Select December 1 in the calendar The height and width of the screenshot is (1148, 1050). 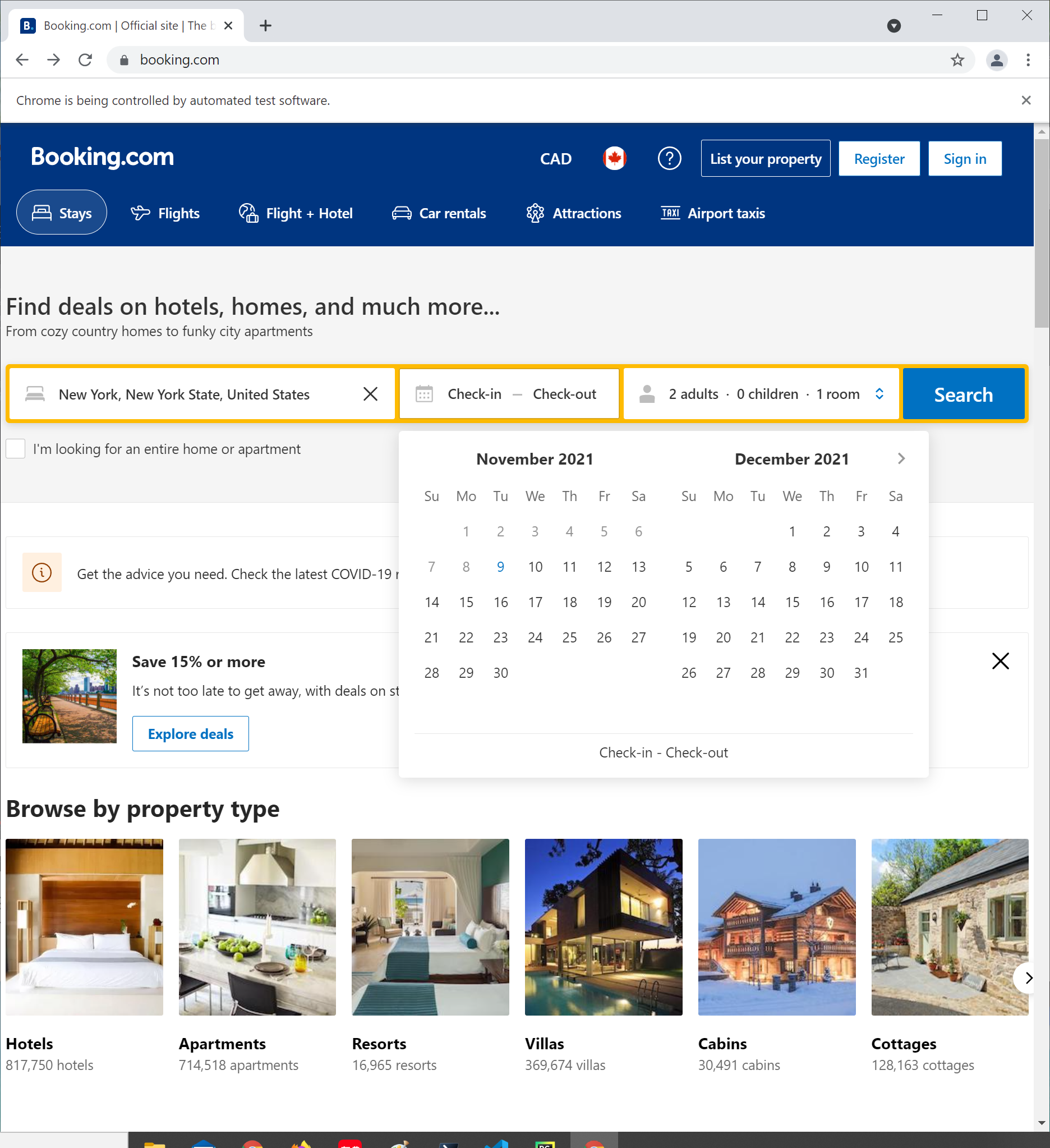point(791,531)
